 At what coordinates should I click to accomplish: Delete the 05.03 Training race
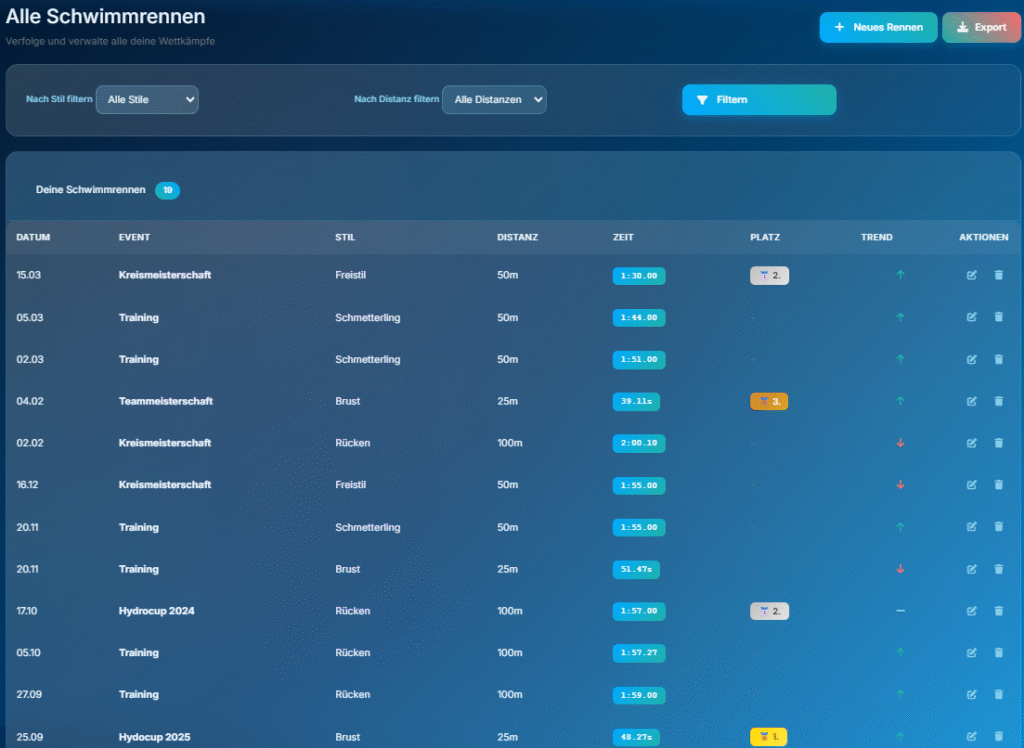click(998, 317)
